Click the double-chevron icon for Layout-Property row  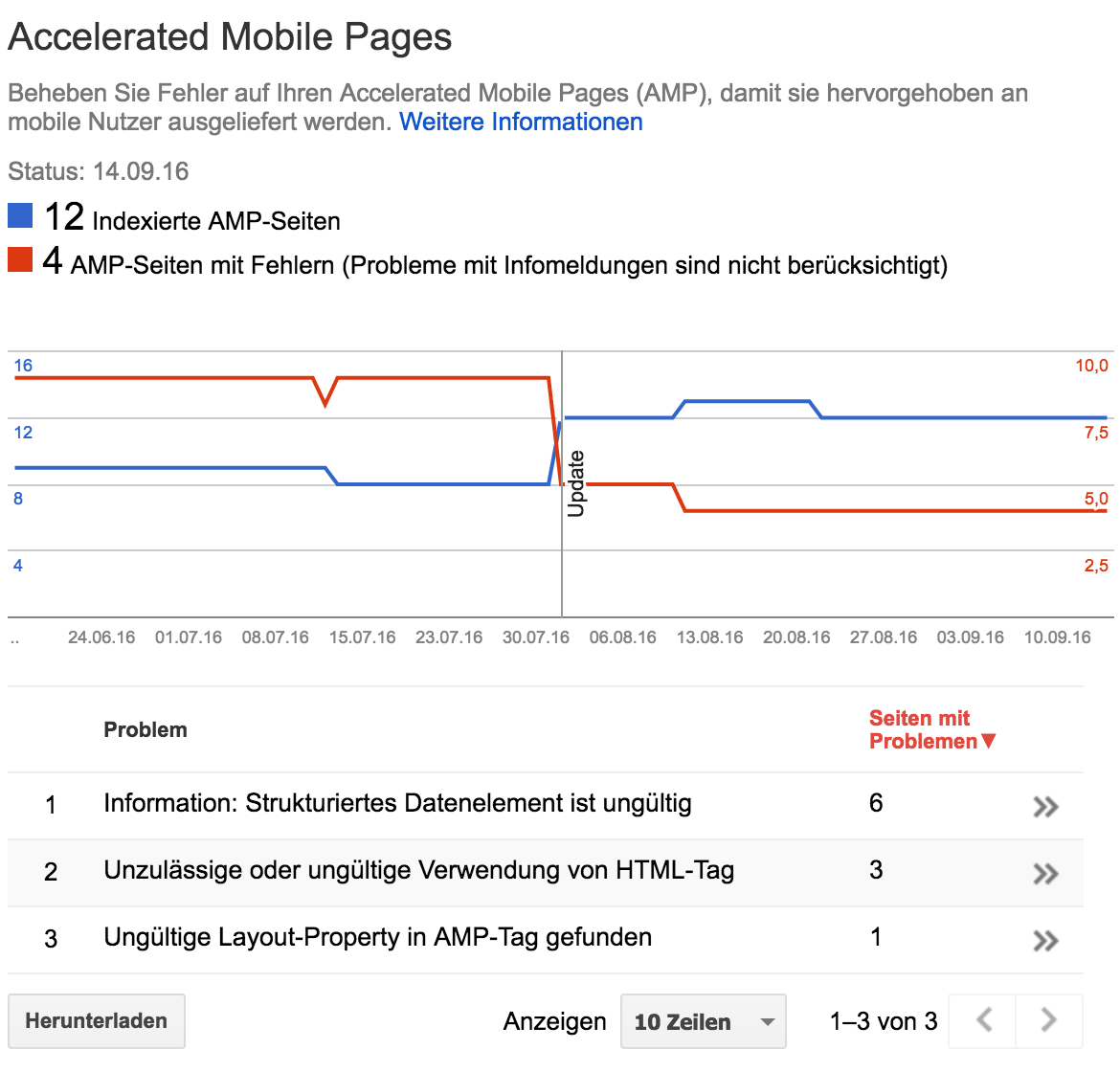click(x=1045, y=941)
